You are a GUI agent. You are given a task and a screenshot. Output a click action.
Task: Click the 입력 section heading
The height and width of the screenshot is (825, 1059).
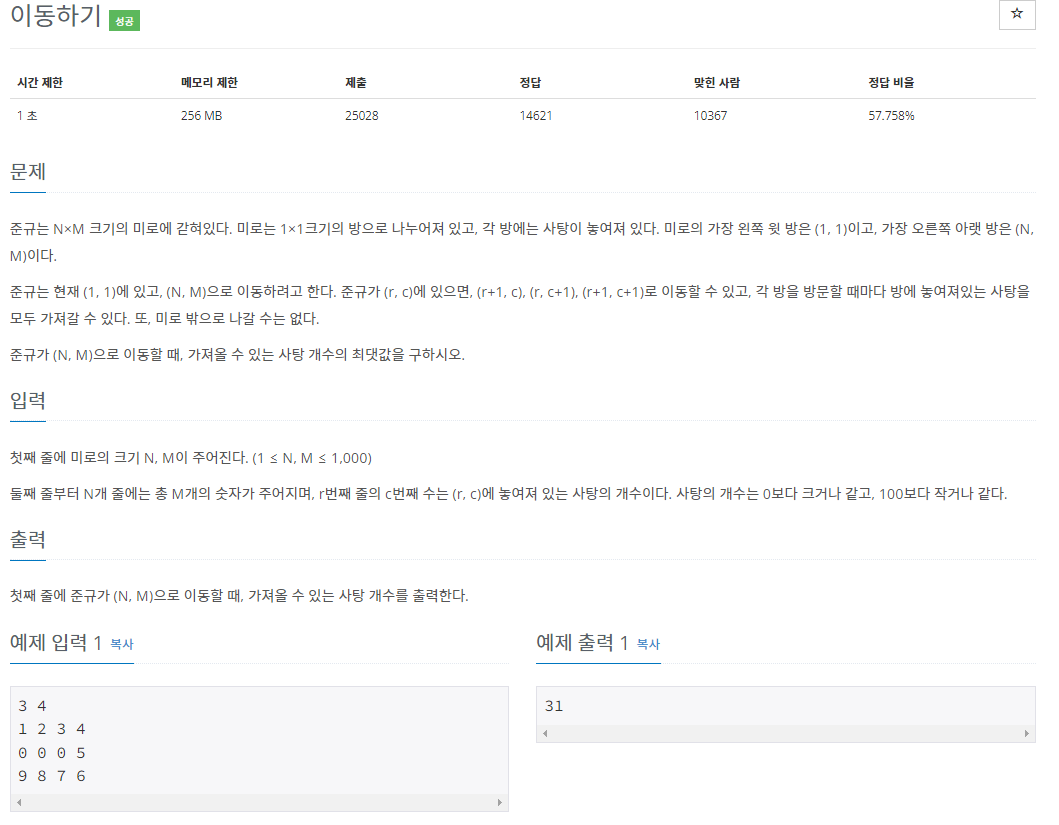[x=28, y=400]
